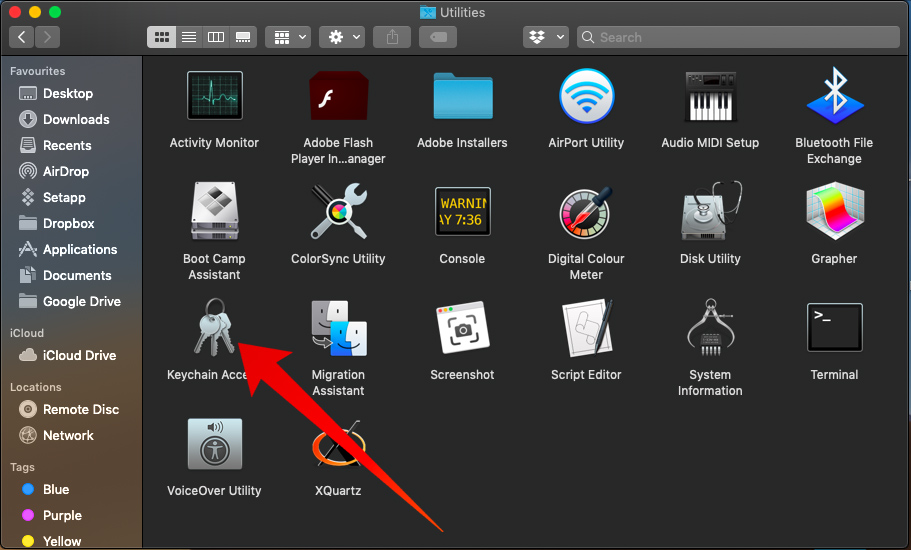Launch Bluetooth File Exchange

click(x=834, y=96)
